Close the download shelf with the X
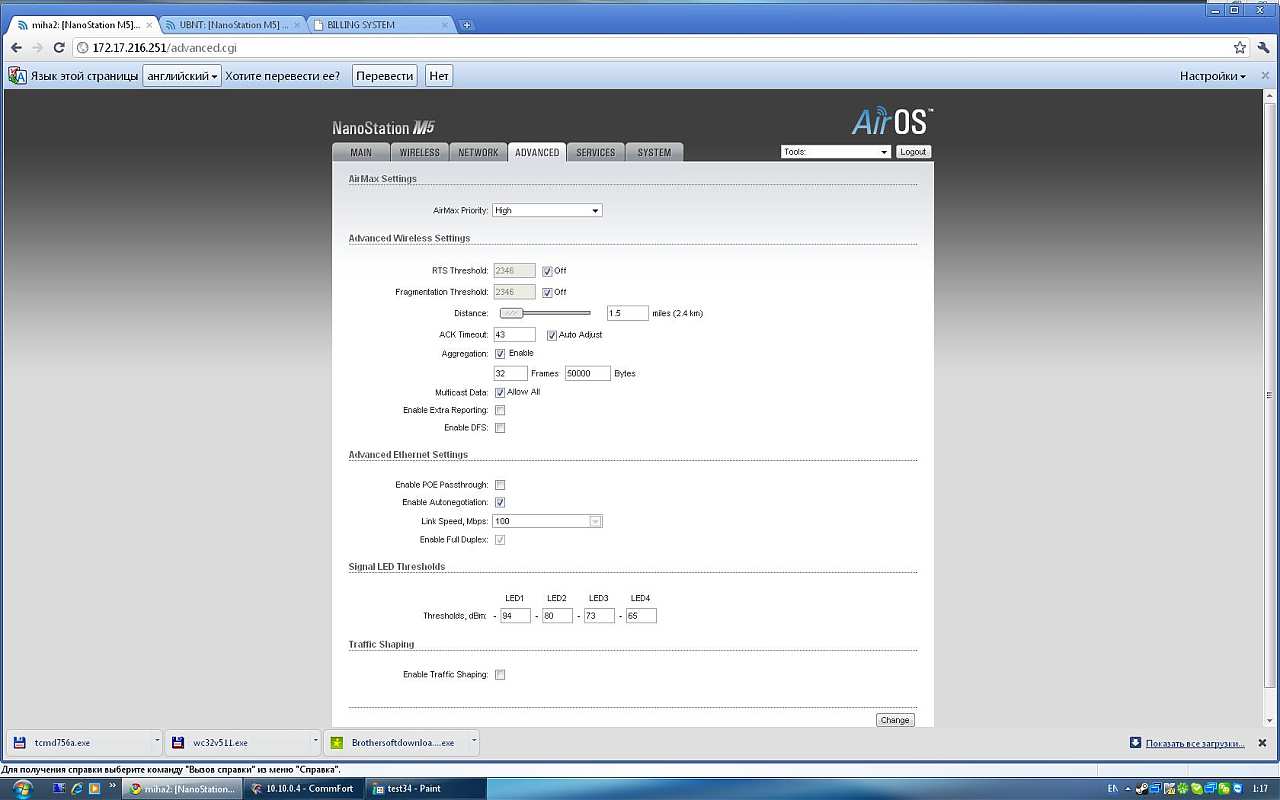The image size is (1280, 800). click(x=1263, y=743)
